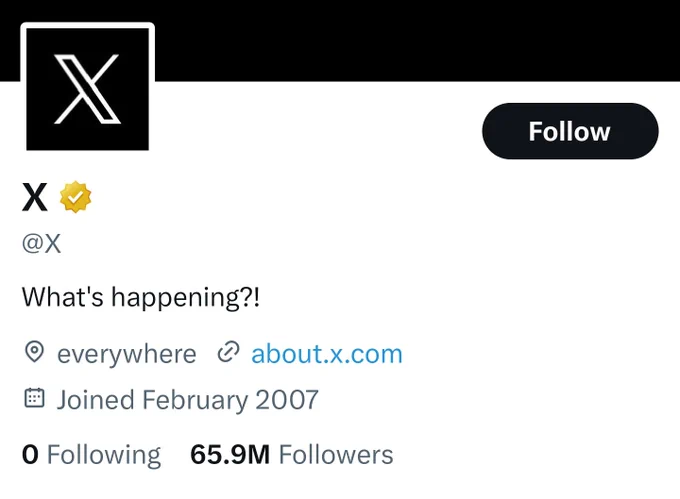680x499 pixels.
Task: Click the calendar icon beside Joined date
Action: (x=34, y=398)
